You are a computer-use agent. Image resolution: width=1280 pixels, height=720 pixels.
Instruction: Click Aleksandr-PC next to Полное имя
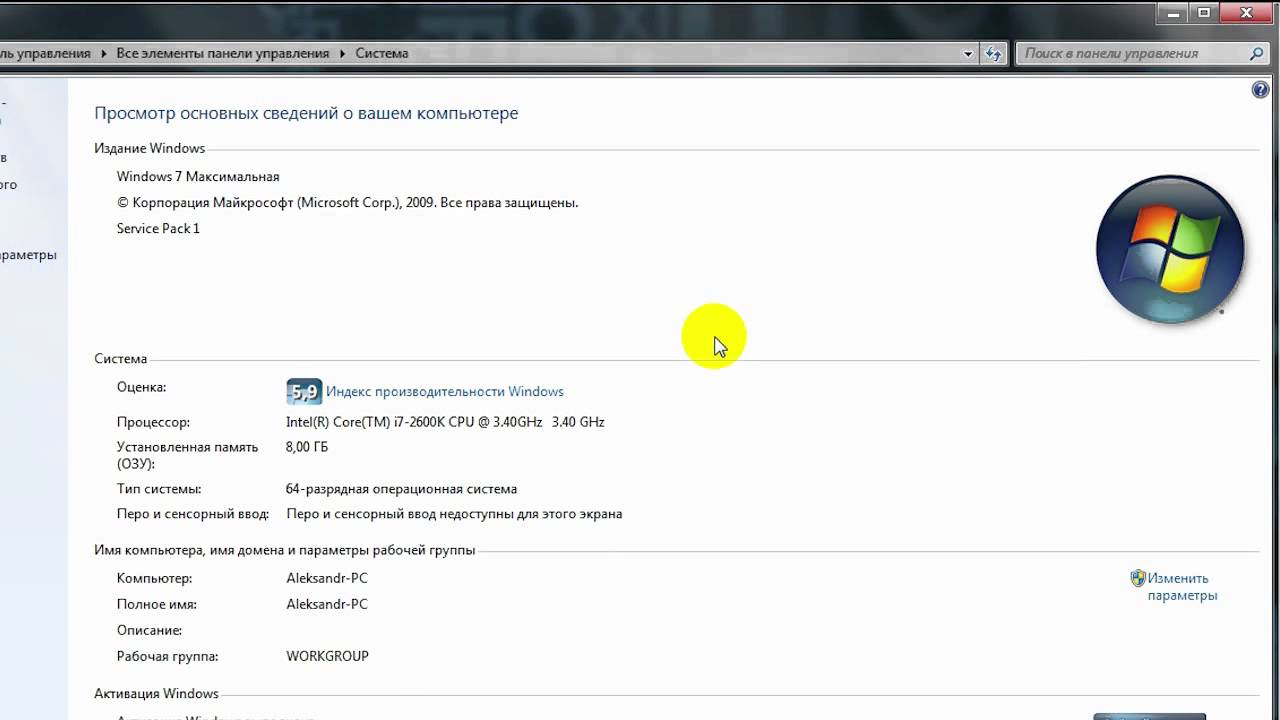[x=327, y=604]
